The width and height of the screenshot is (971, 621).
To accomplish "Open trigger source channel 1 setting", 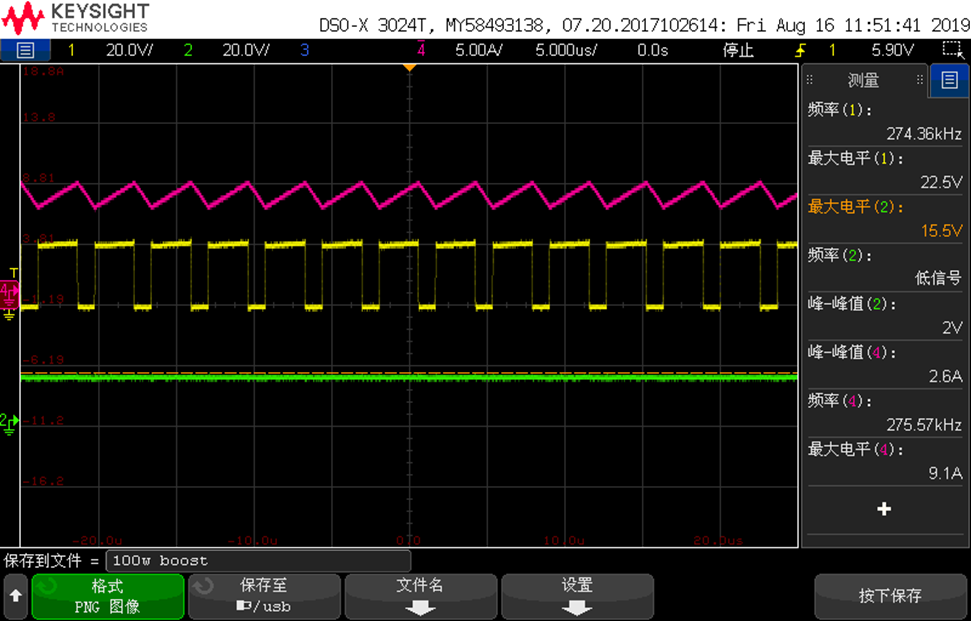I will 832,50.
